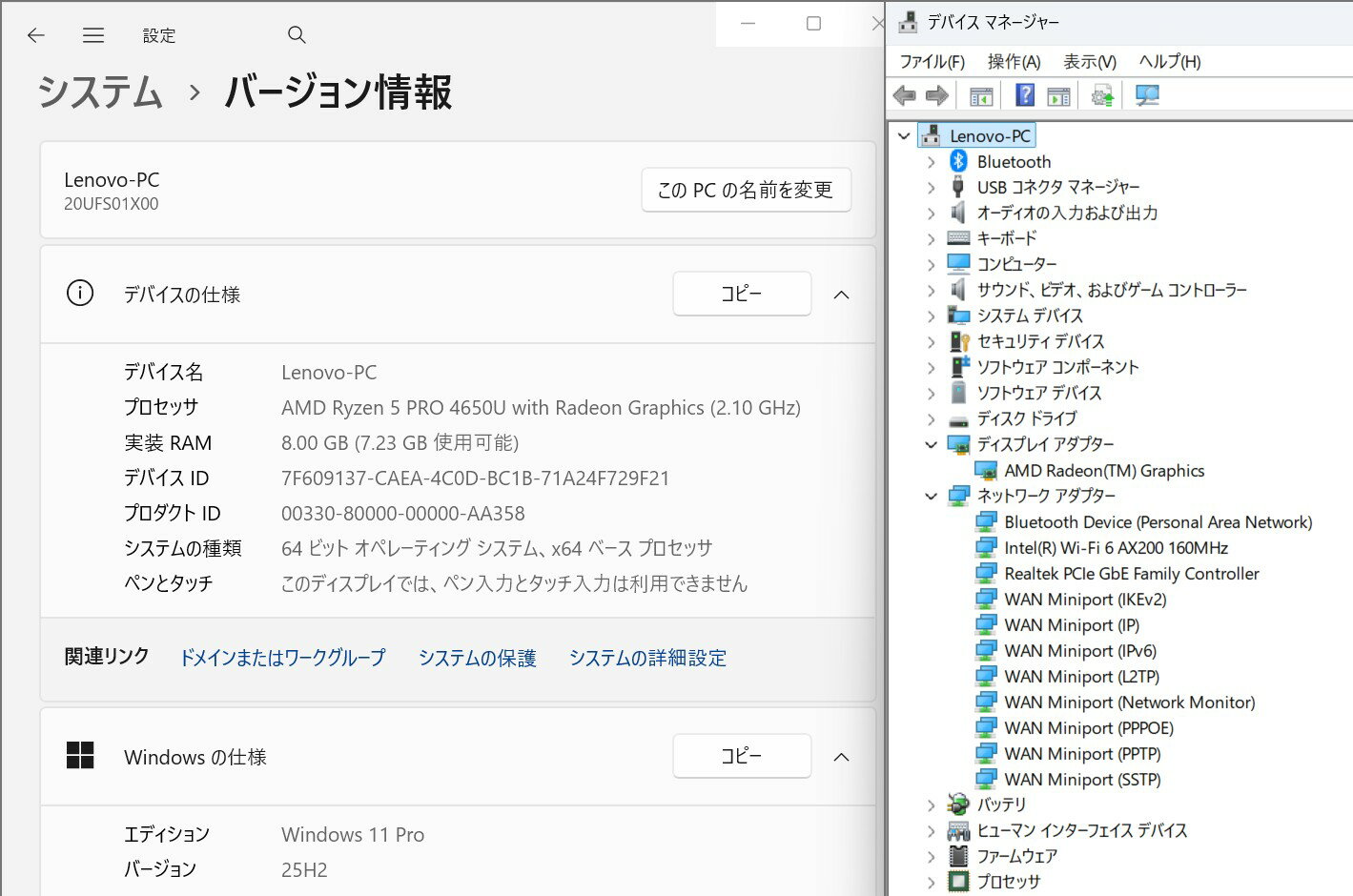Open the 操作(A) menu
This screenshot has height=896, width=1353.
pos(1013,62)
